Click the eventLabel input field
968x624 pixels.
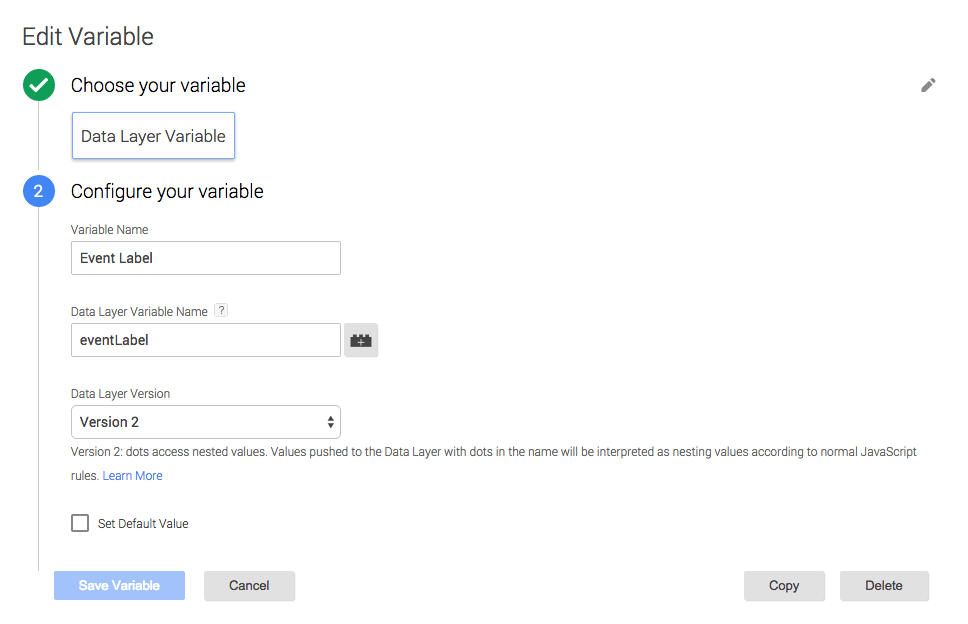(x=206, y=340)
